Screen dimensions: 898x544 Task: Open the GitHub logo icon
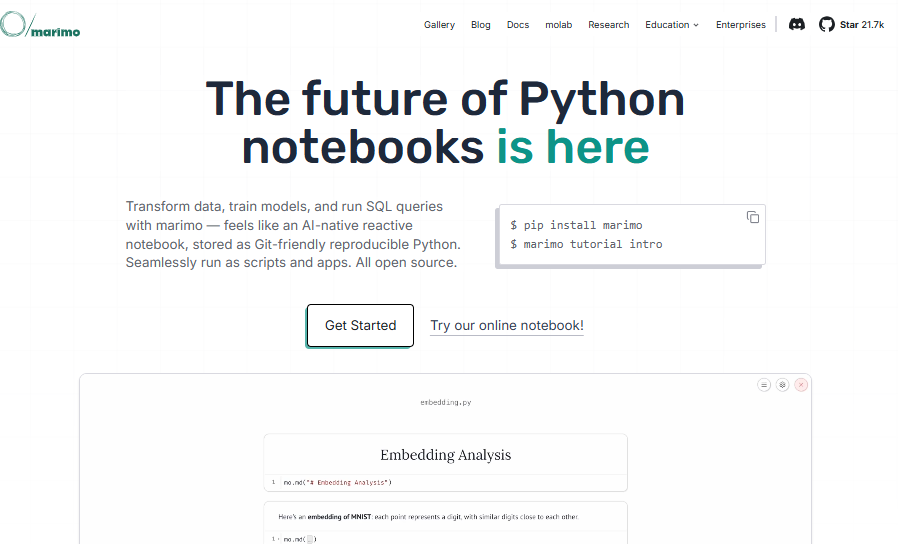click(826, 25)
